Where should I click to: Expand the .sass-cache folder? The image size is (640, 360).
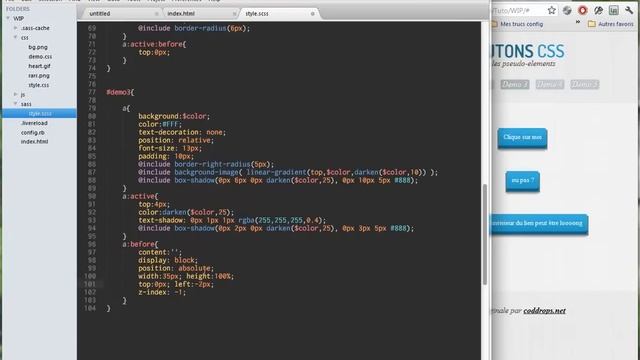click(x=16, y=28)
